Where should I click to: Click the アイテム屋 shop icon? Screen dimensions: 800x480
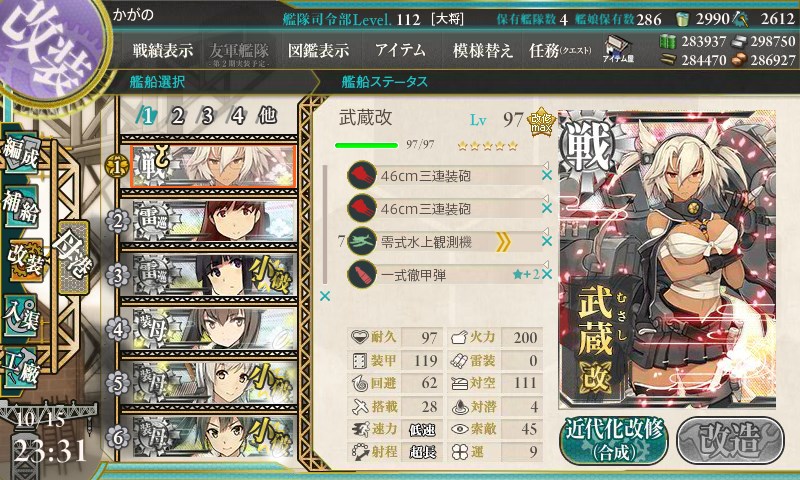(618, 49)
